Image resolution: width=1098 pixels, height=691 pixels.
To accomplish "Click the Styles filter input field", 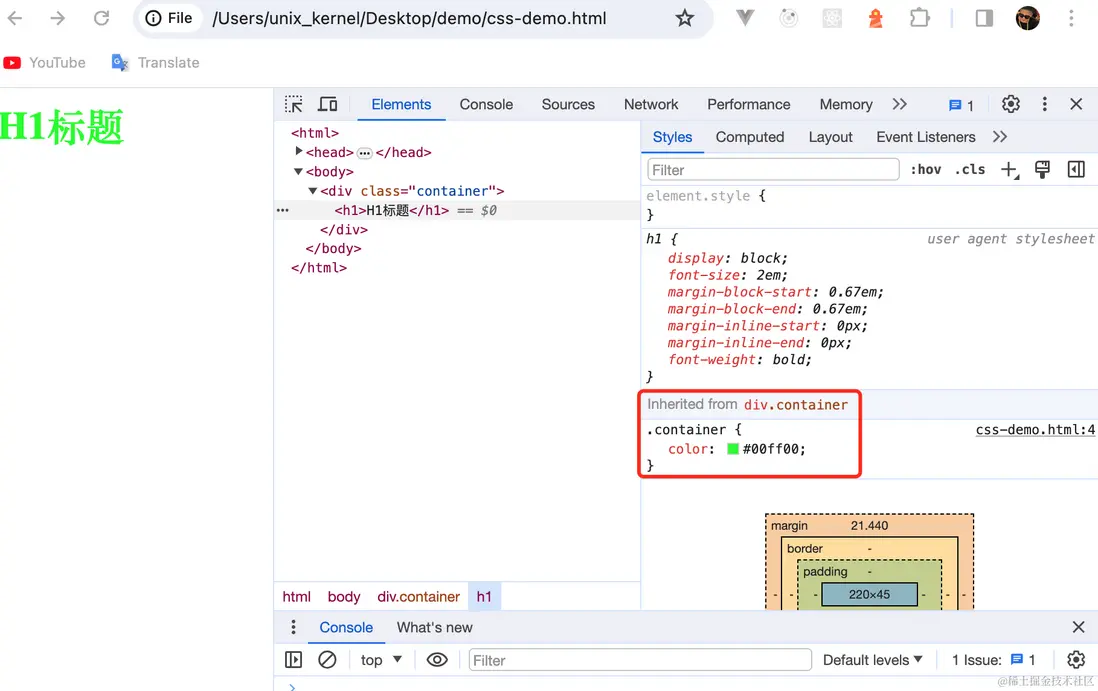I will pyautogui.click(x=772, y=170).
